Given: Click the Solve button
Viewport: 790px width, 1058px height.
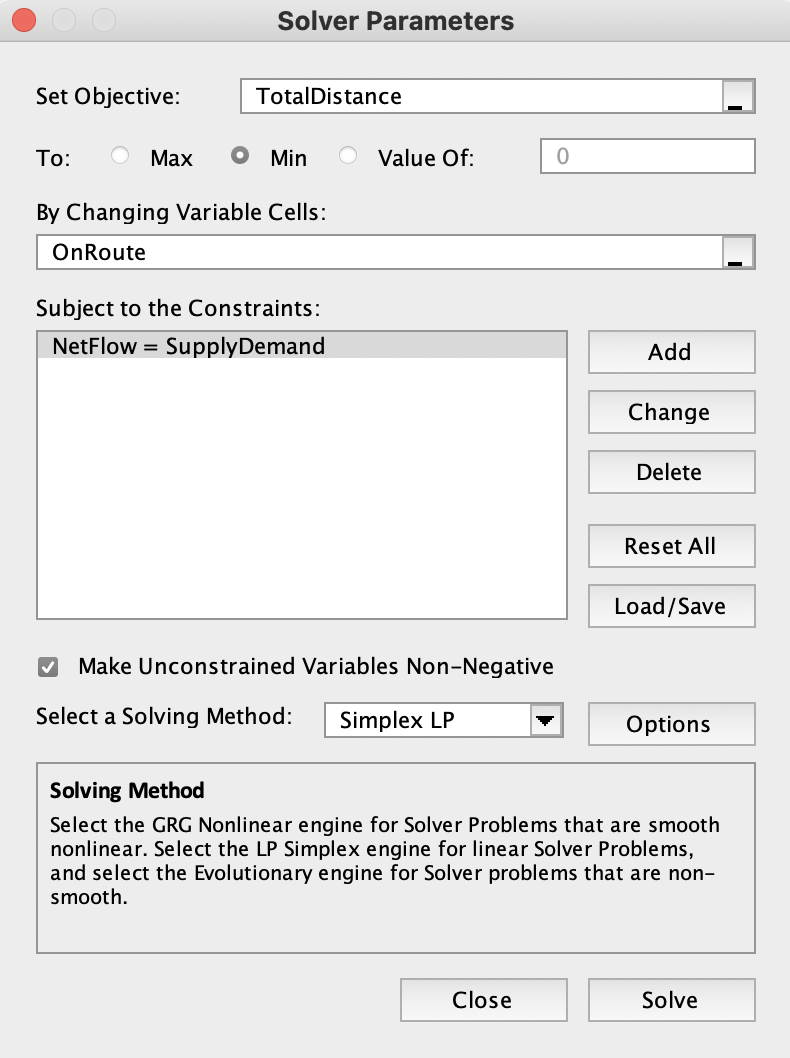Looking at the screenshot, I should (x=671, y=1000).
